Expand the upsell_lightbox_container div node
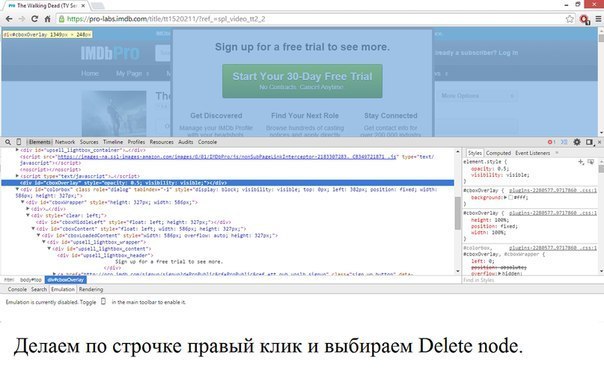Screen dimensions: 604x385 17,150
